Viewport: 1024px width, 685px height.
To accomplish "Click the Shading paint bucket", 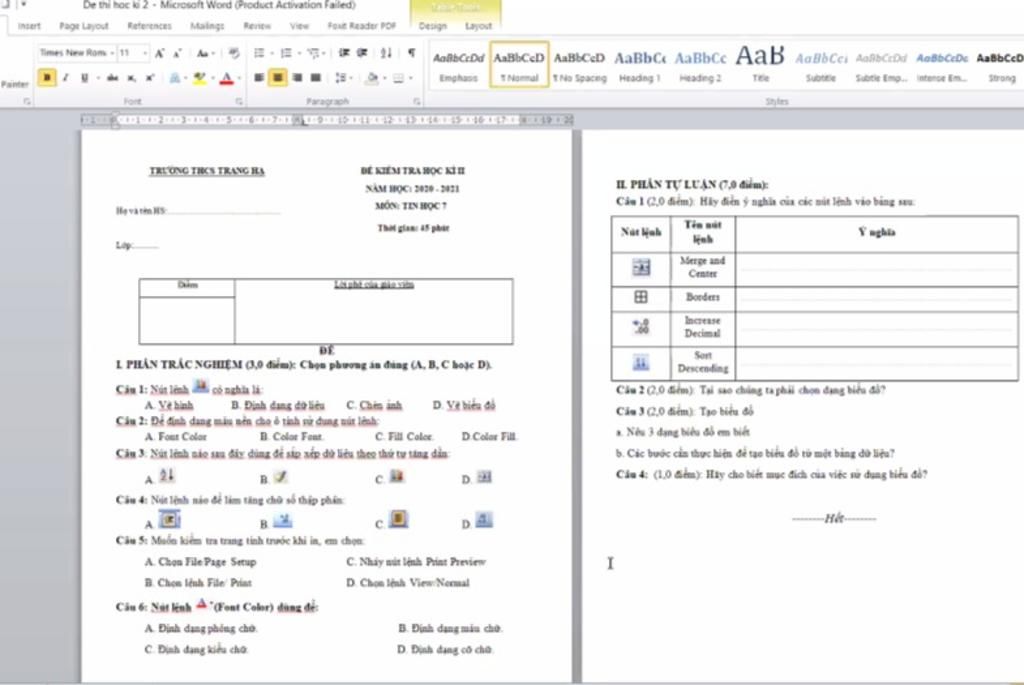I will click(372, 78).
